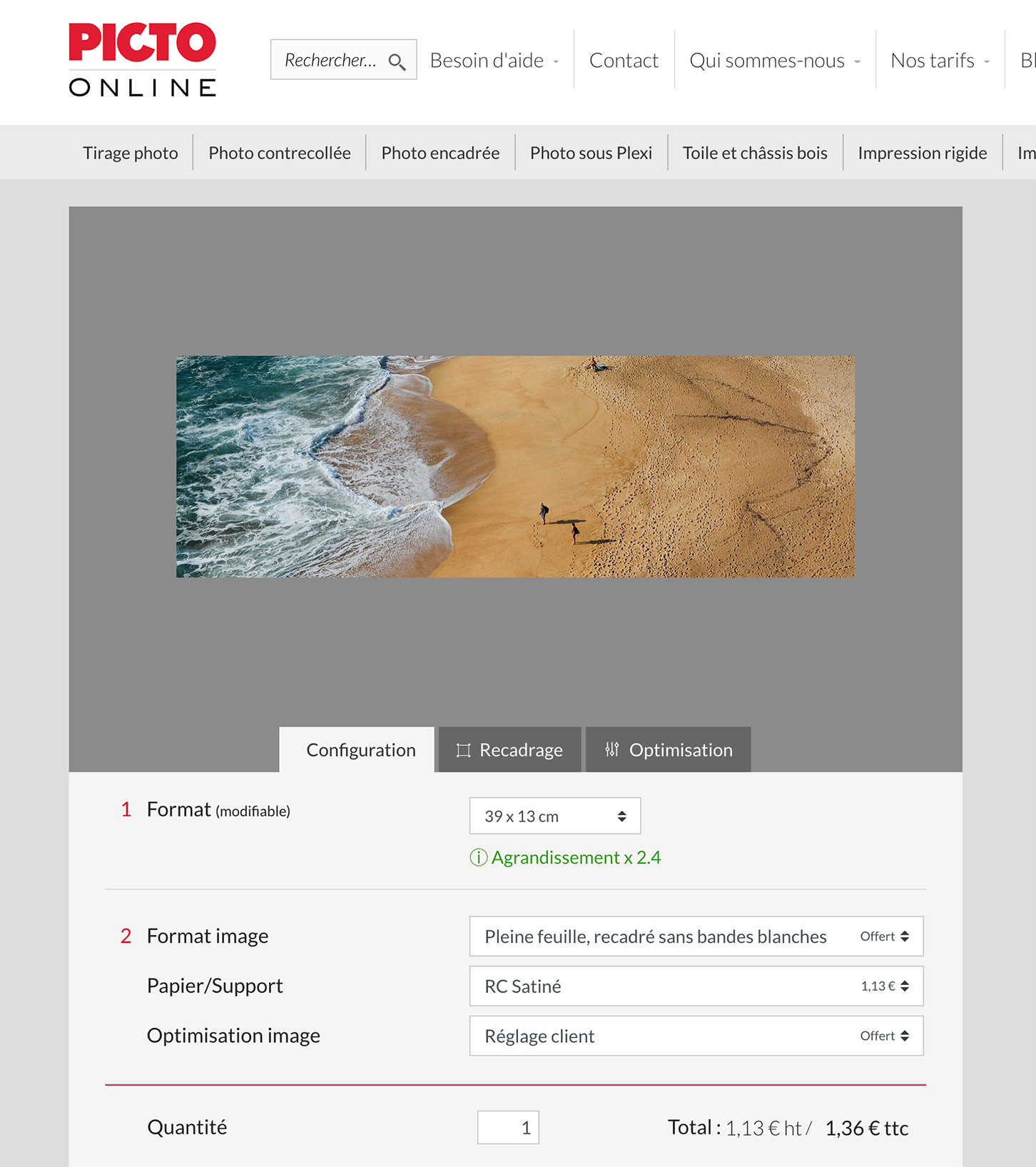1036x1167 pixels.
Task: Expand the Qui sommes-nous menu
Action: tap(774, 61)
